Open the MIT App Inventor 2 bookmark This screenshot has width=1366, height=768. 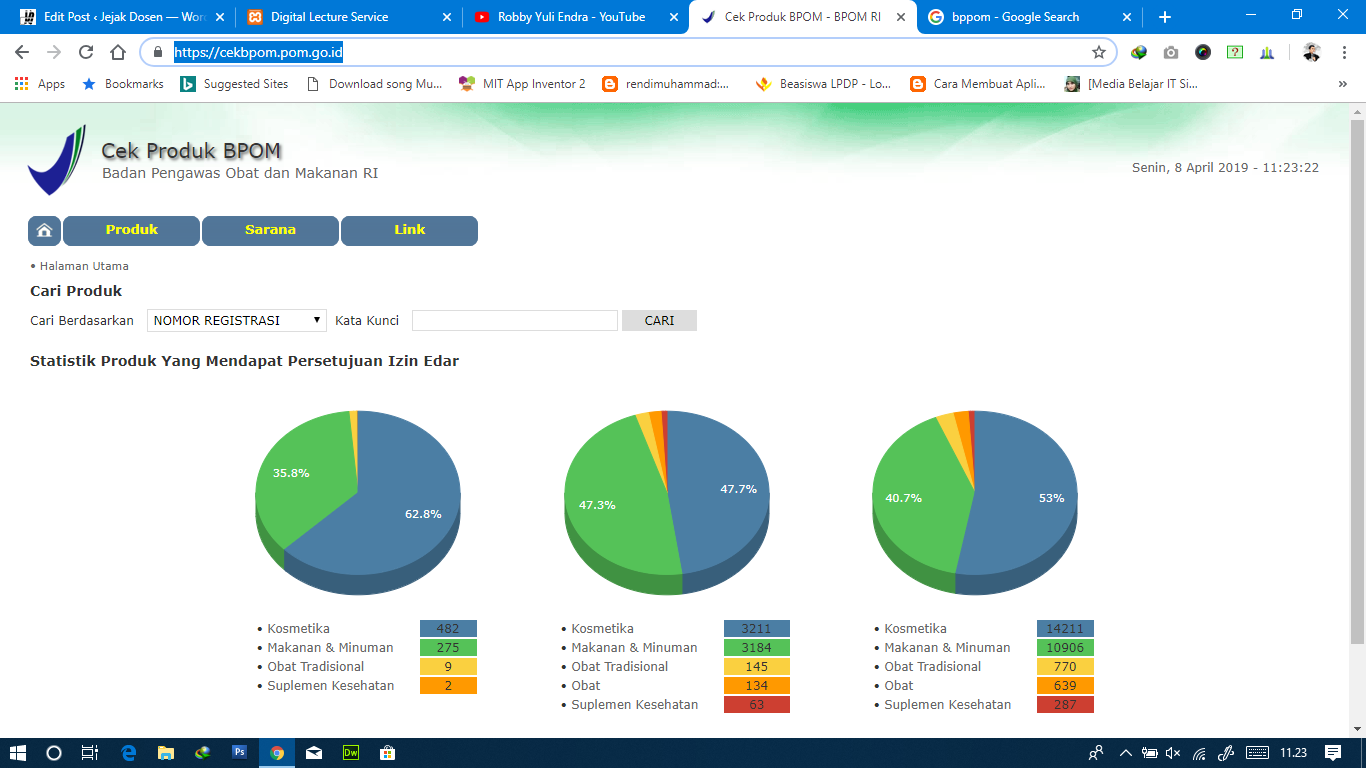[522, 84]
